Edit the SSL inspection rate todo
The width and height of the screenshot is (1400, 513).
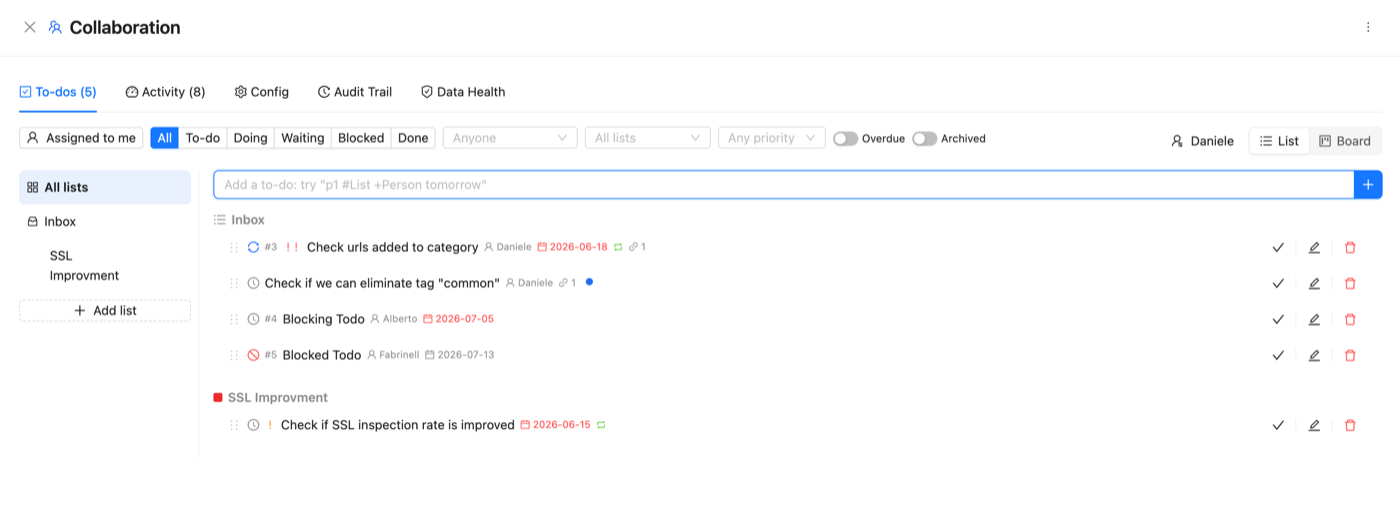click(x=1314, y=426)
